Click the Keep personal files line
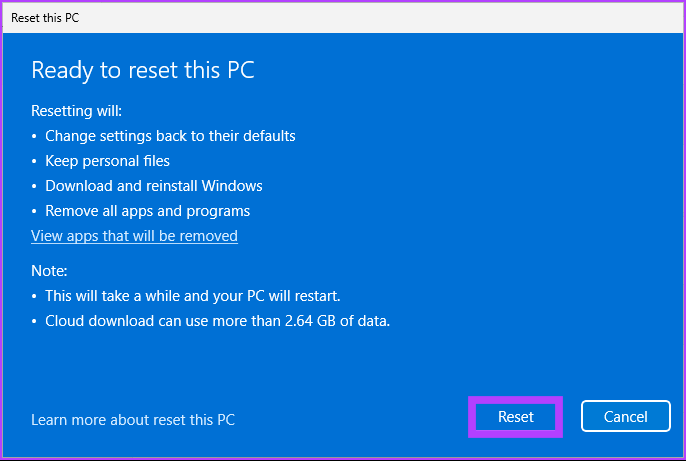The image size is (686, 461). 107,161
